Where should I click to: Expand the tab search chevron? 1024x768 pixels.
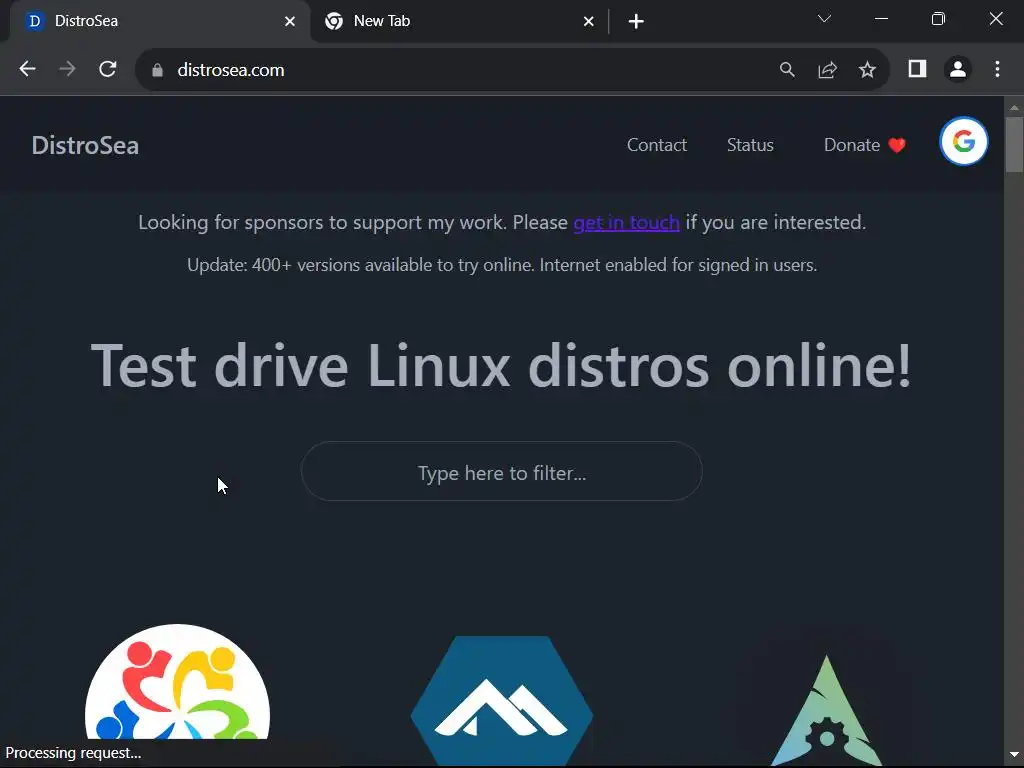coord(824,19)
